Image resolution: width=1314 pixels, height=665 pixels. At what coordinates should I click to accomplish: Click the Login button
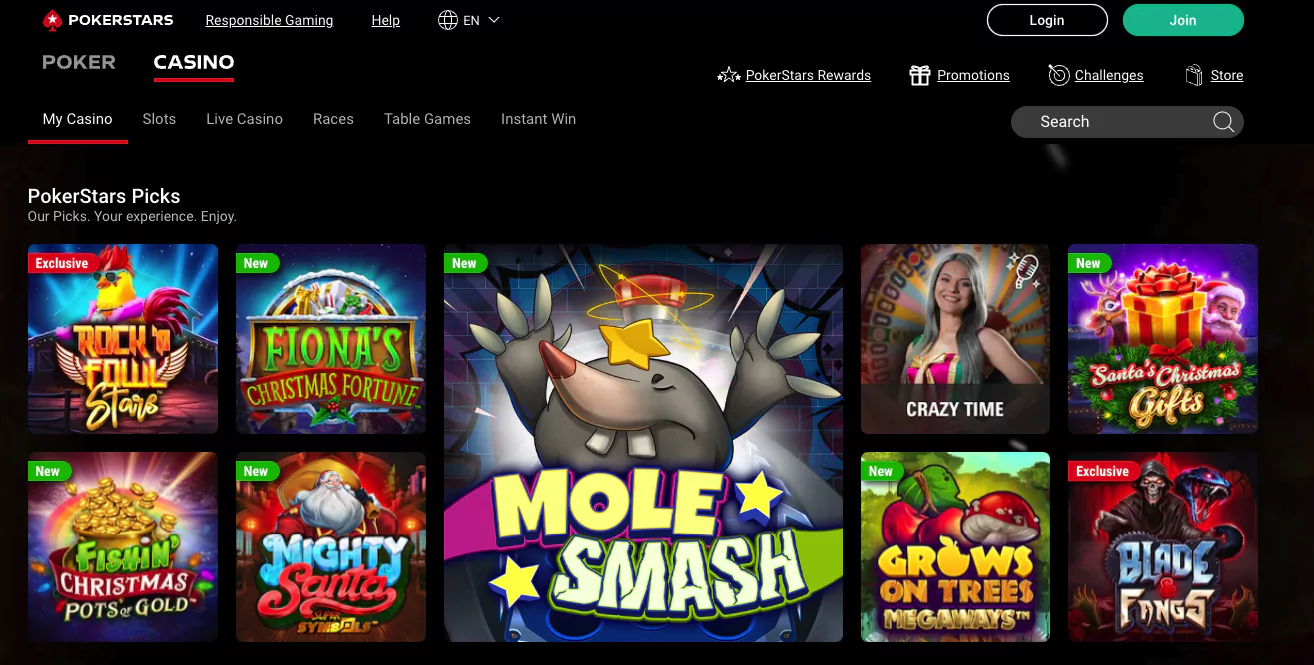(x=1047, y=20)
